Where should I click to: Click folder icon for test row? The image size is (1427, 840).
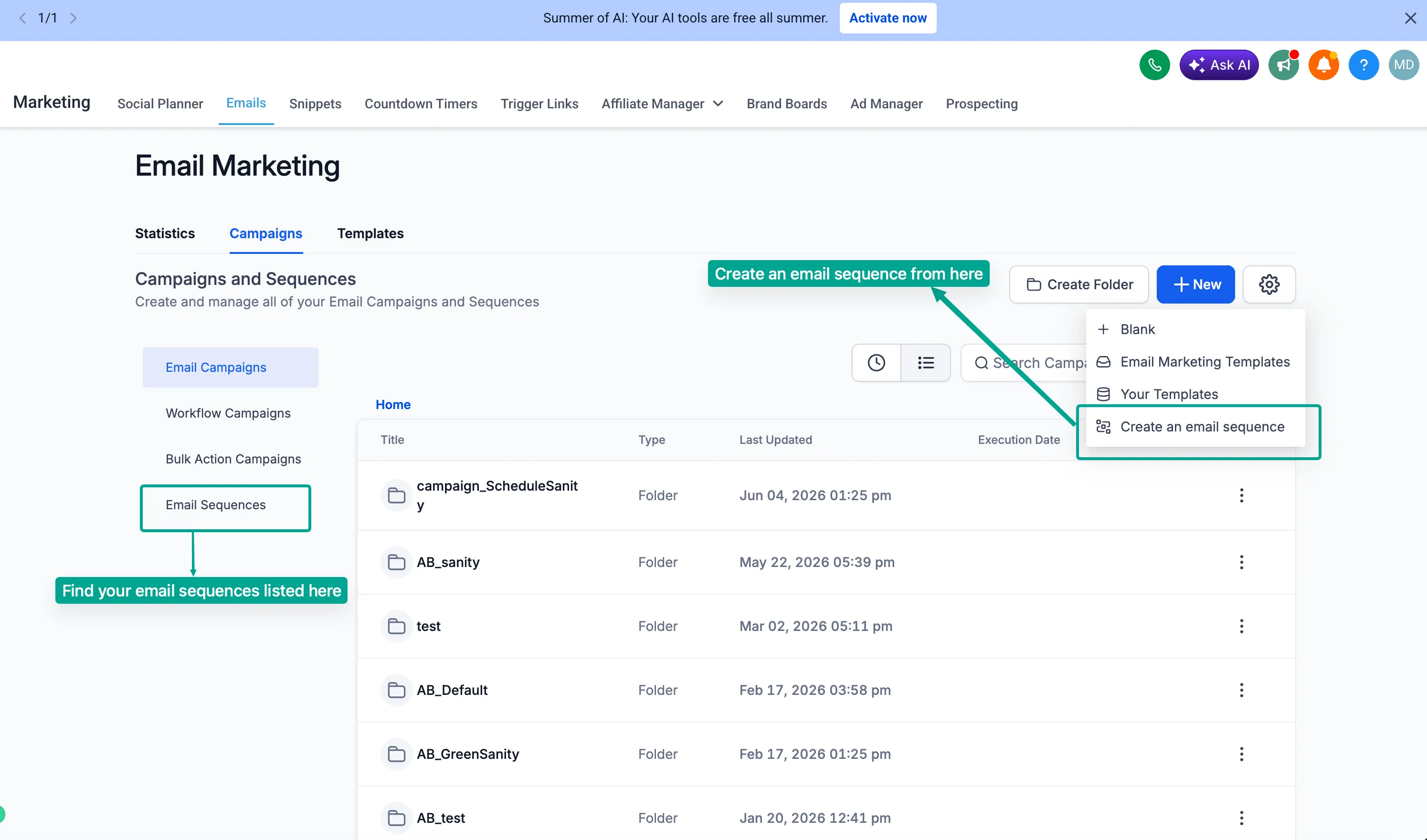(x=396, y=626)
